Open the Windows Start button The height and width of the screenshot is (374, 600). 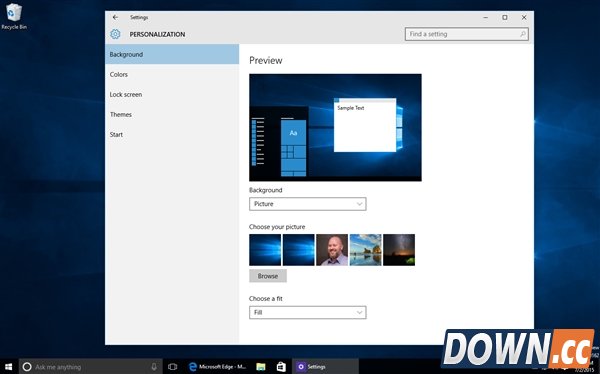(x=9, y=367)
